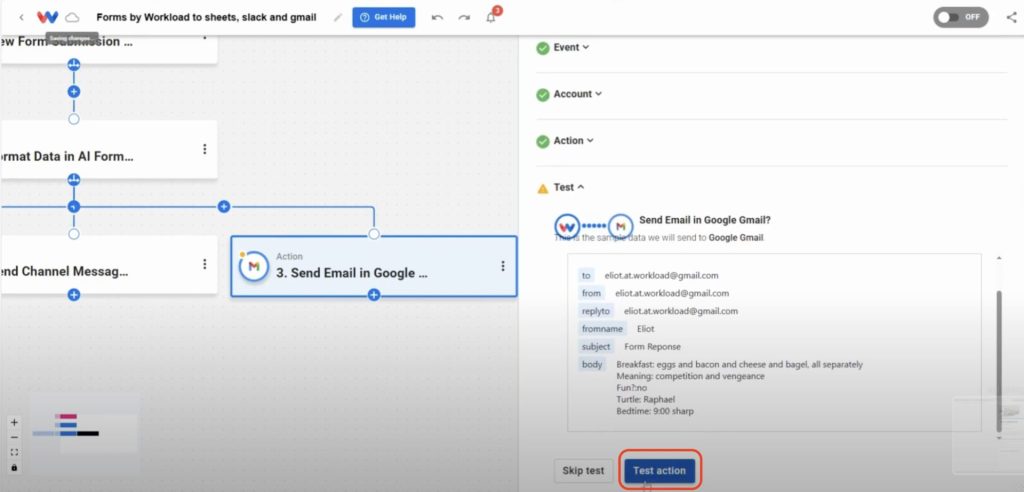Click the Test action button

(660, 470)
